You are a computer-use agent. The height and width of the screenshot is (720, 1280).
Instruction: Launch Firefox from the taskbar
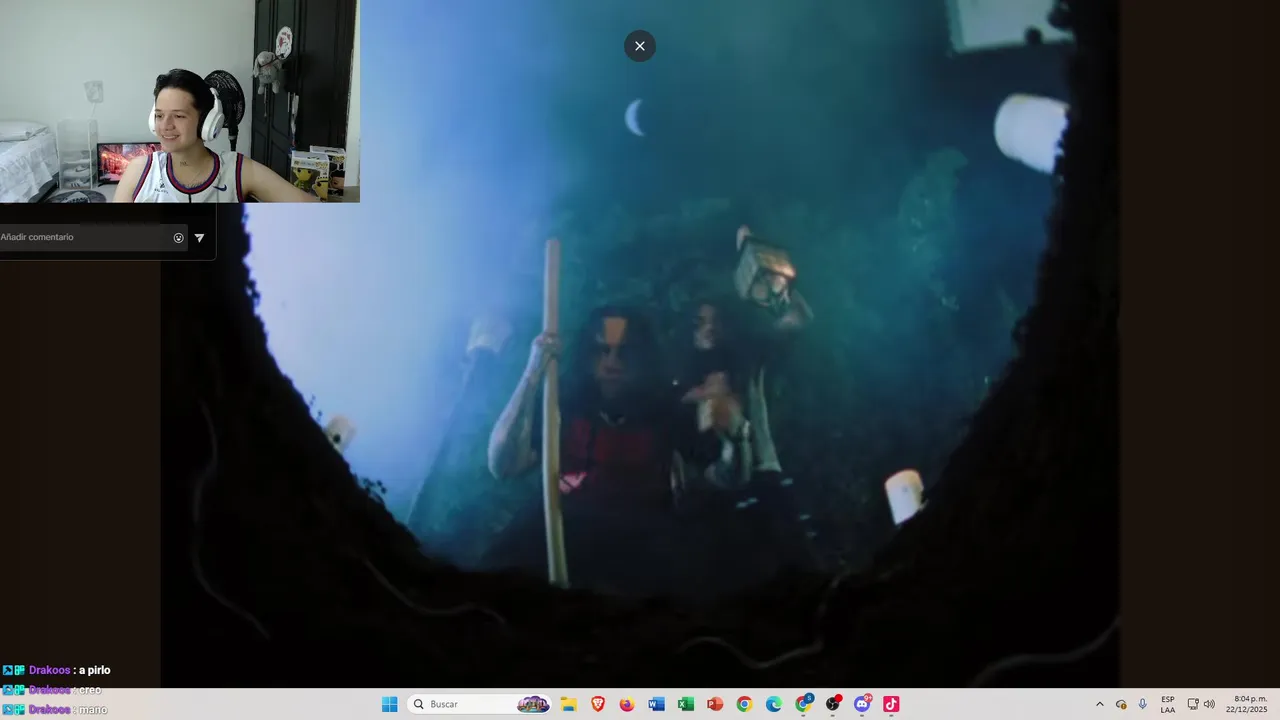(627, 704)
